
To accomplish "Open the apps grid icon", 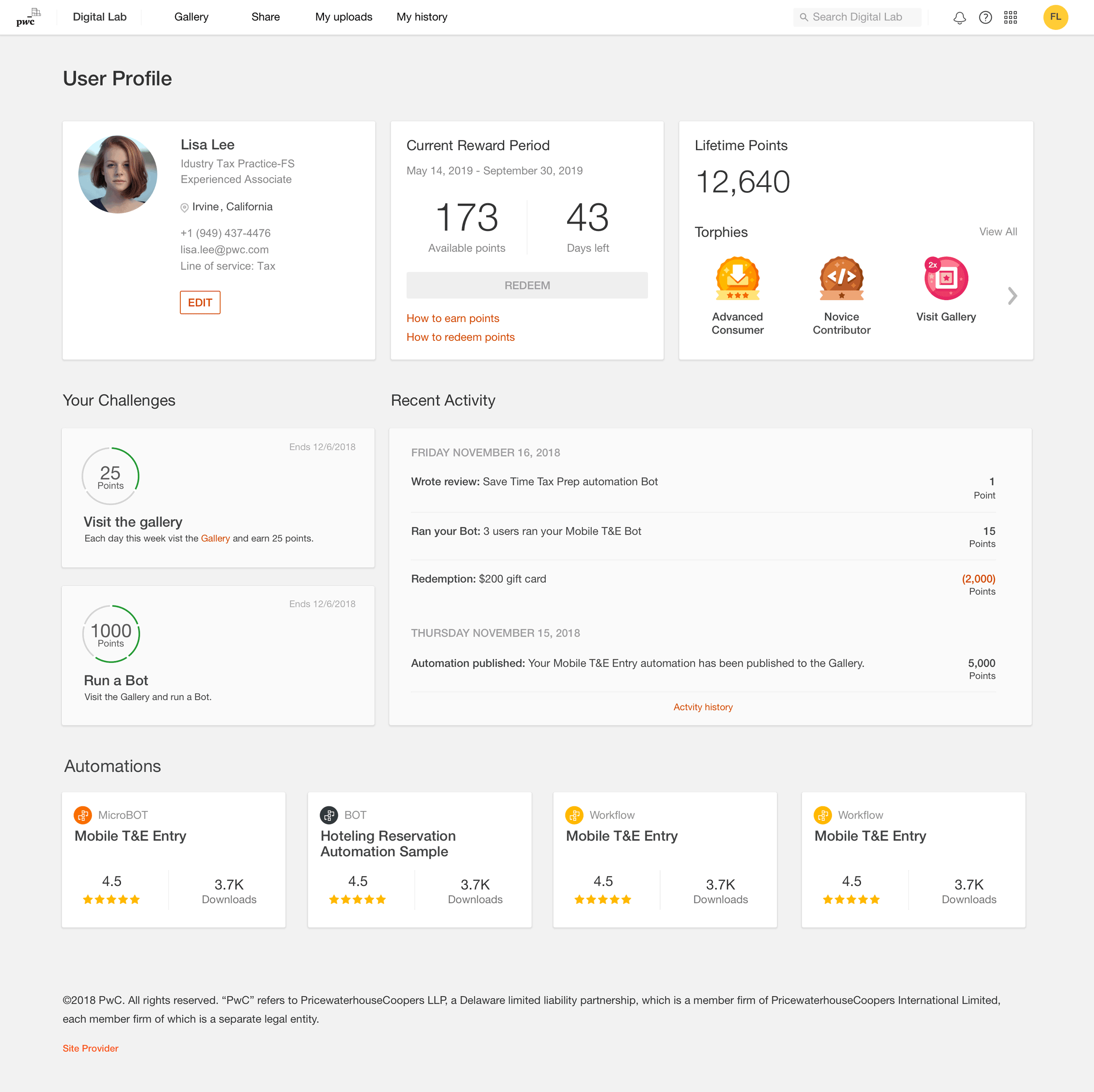I will (1011, 17).
